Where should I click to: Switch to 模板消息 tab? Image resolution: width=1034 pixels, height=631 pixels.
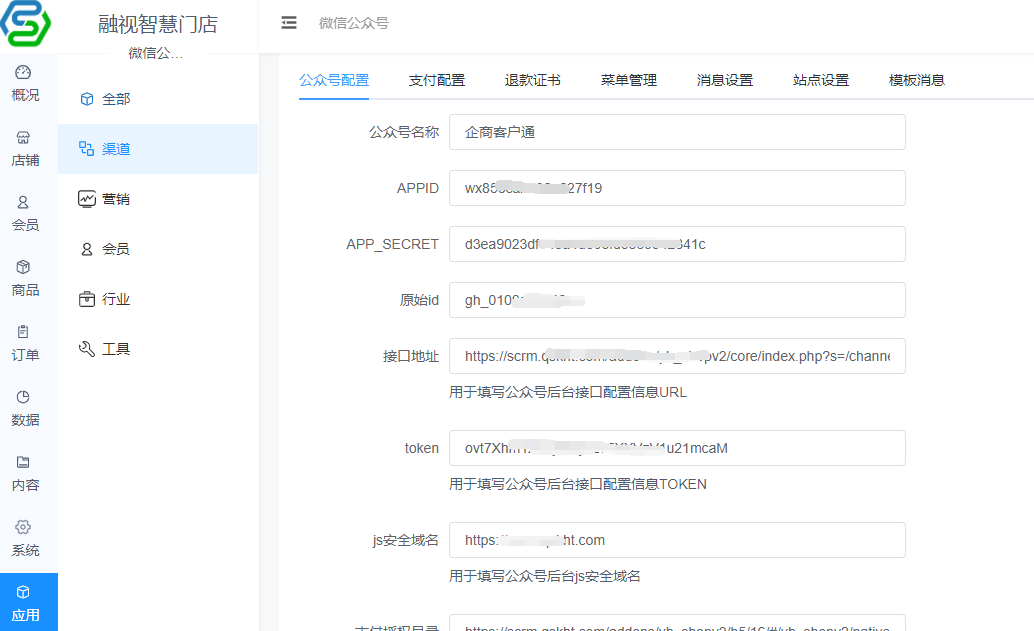(917, 80)
